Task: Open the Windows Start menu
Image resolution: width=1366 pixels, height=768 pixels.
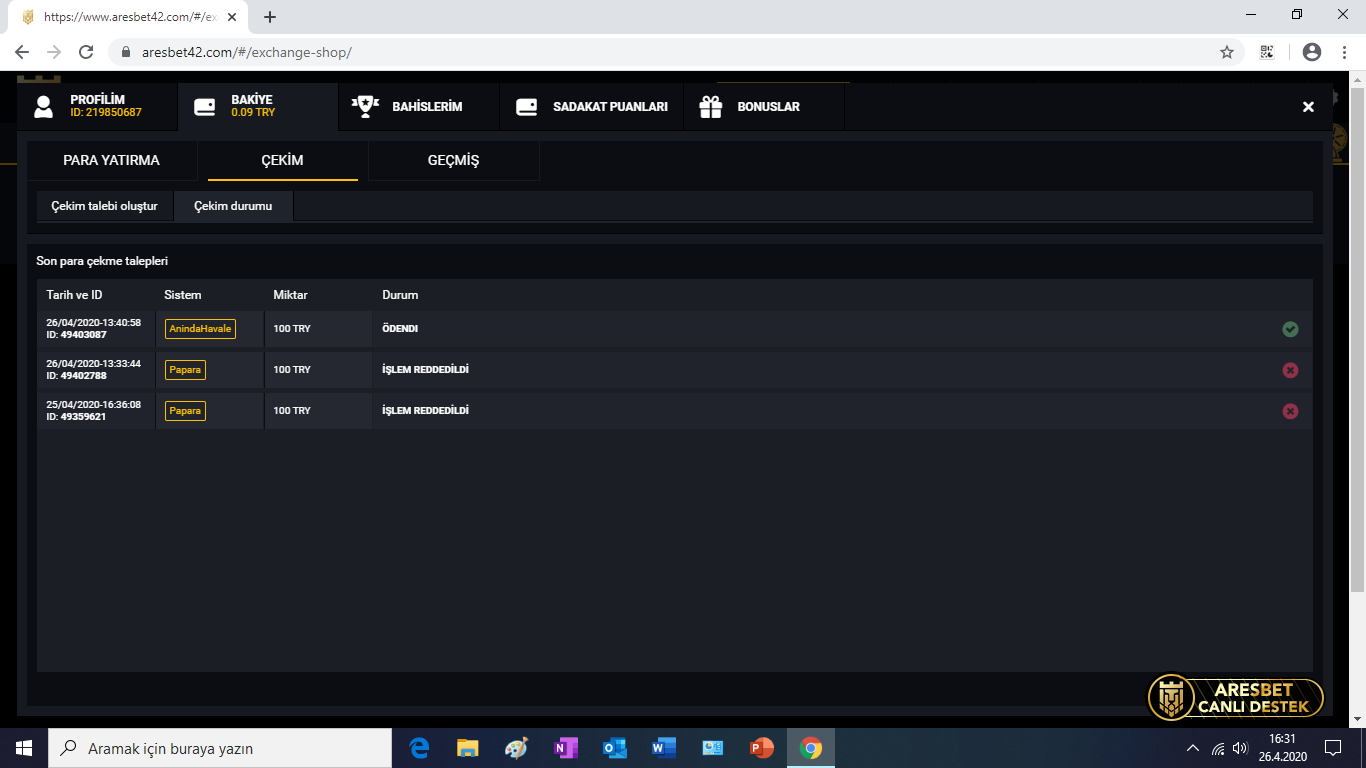Action: (x=24, y=748)
